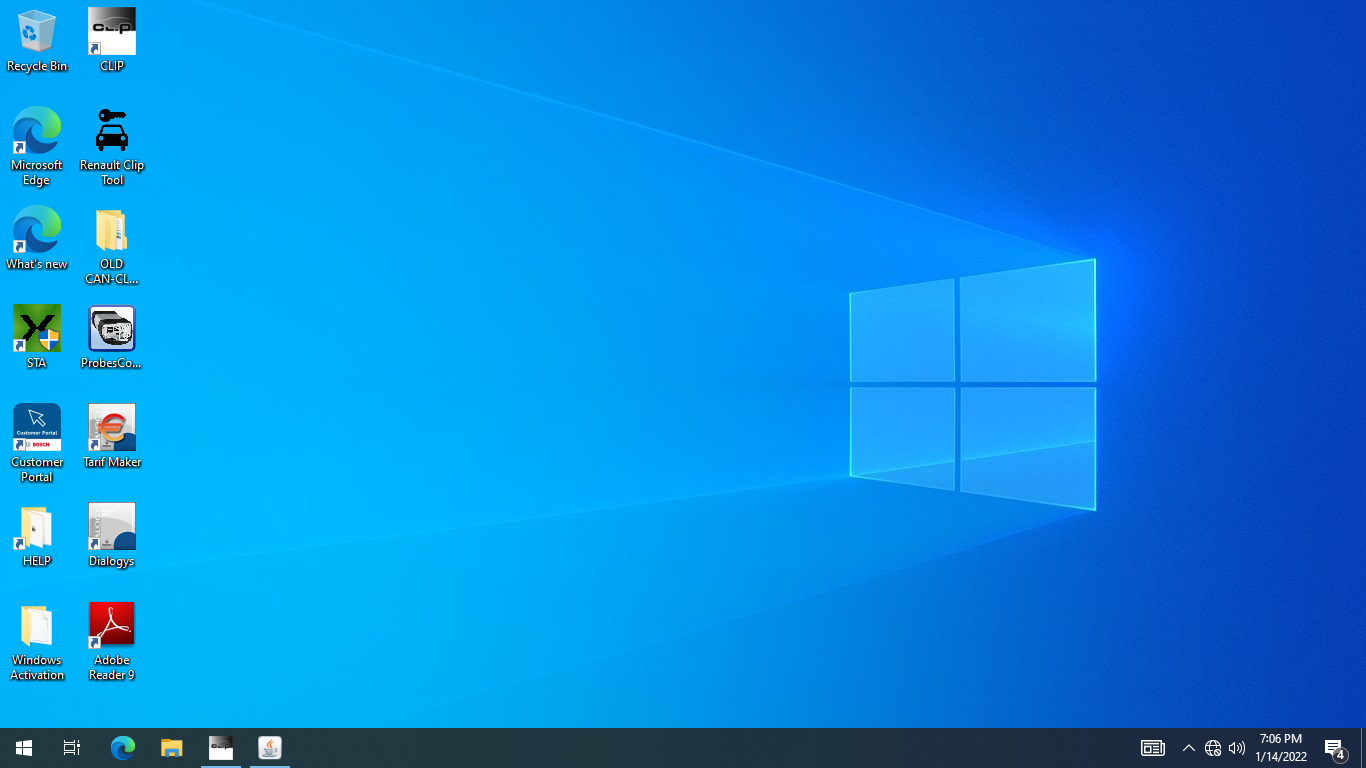Open Adobe Reader 9

click(x=111, y=623)
